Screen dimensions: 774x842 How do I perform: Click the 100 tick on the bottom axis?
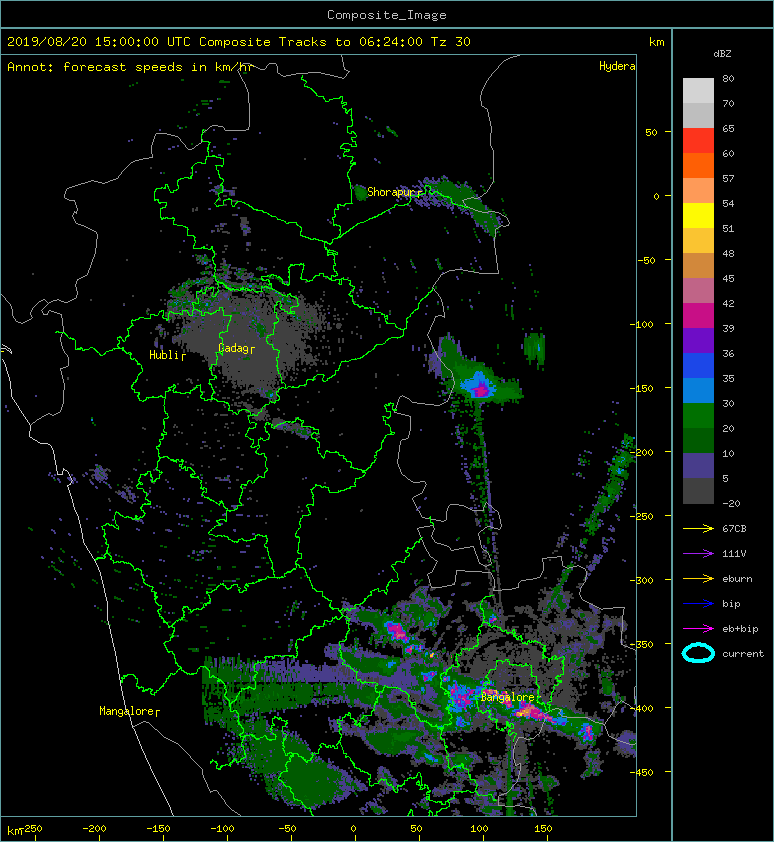coord(480,829)
